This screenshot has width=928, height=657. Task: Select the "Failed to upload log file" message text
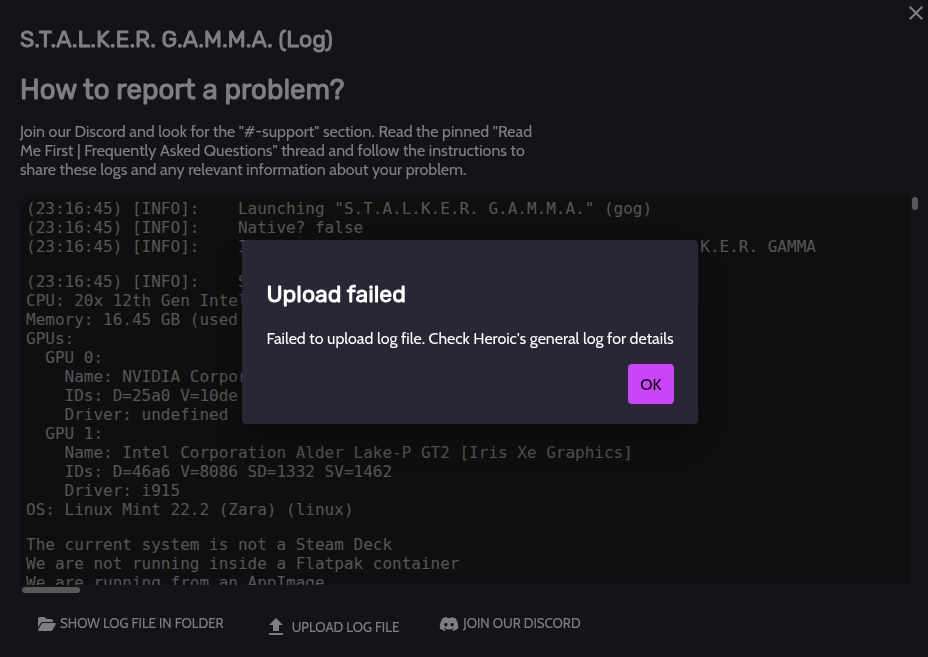pyautogui.click(x=470, y=339)
